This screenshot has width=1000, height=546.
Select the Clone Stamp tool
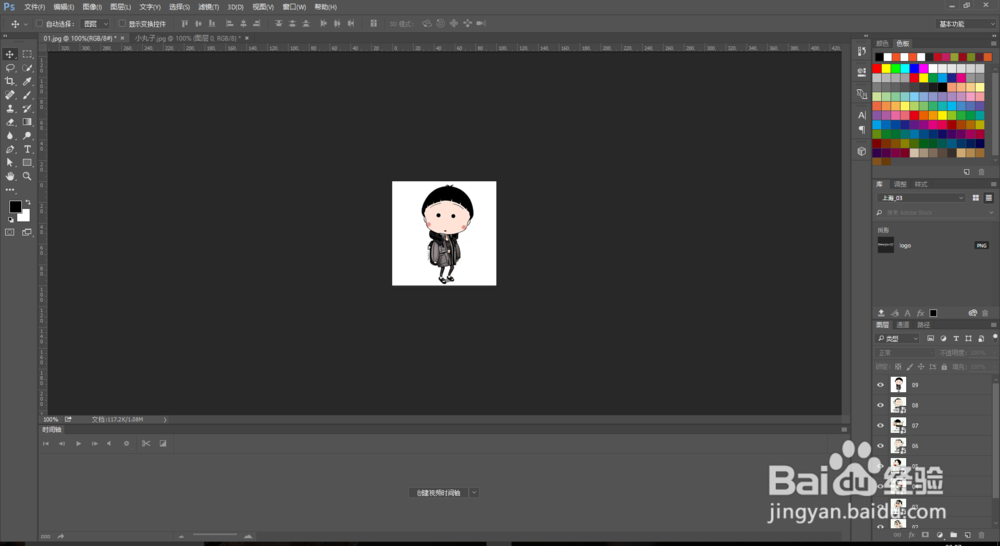click(10, 108)
